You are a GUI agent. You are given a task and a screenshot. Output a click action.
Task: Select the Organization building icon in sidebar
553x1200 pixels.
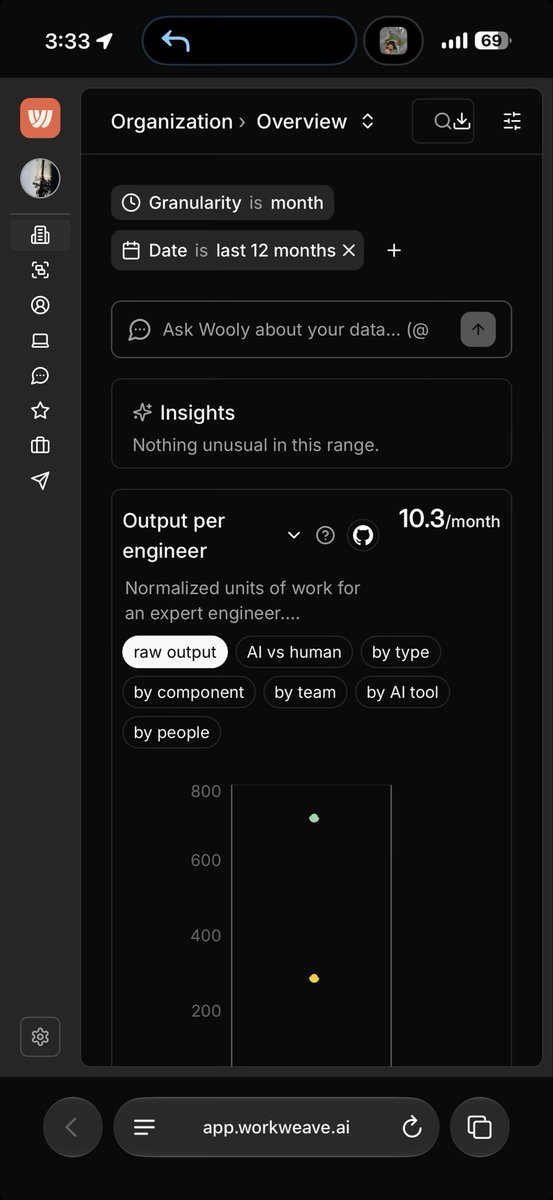pyautogui.click(x=40, y=235)
